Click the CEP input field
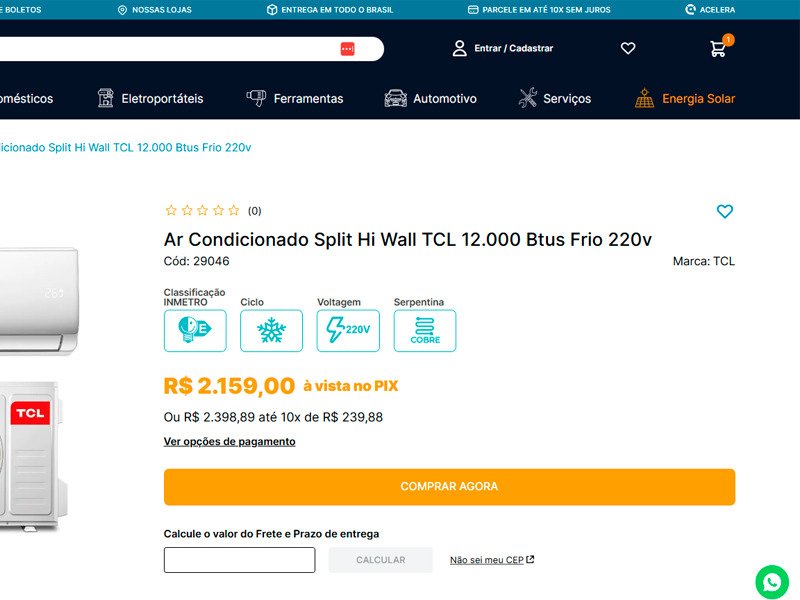800x600 pixels. (239, 560)
